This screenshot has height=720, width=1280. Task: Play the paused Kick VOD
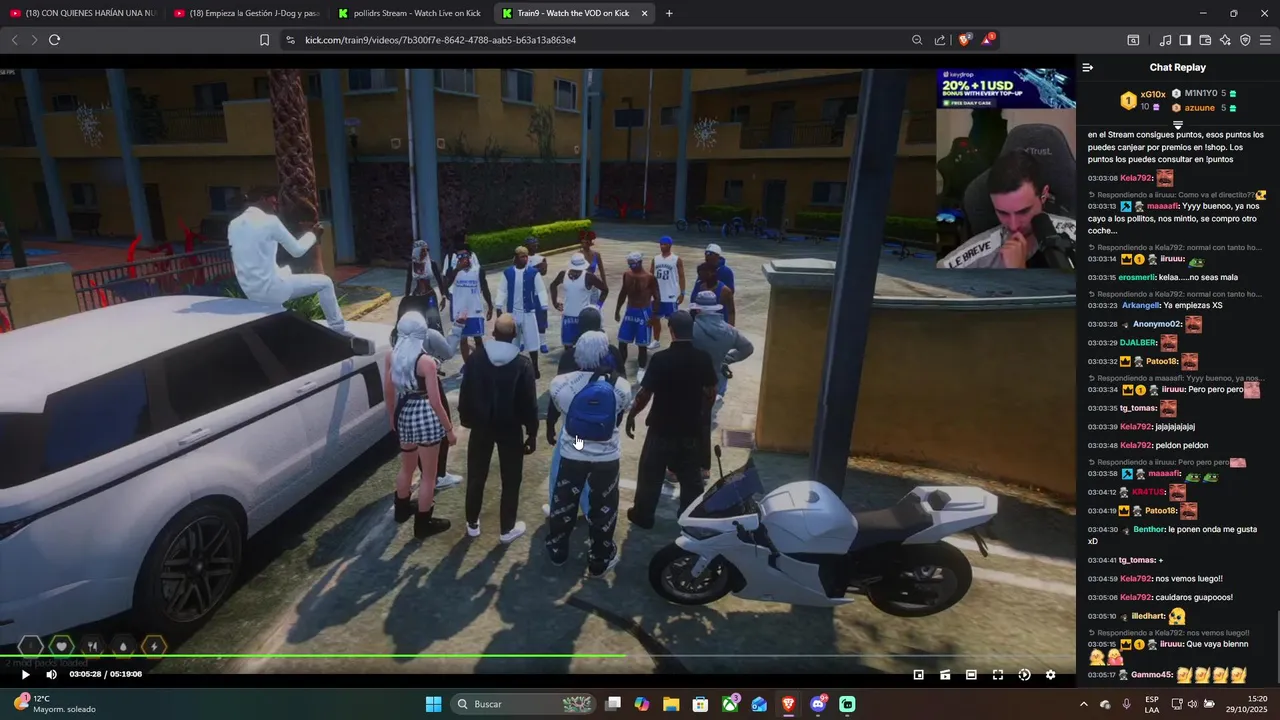pos(26,675)
